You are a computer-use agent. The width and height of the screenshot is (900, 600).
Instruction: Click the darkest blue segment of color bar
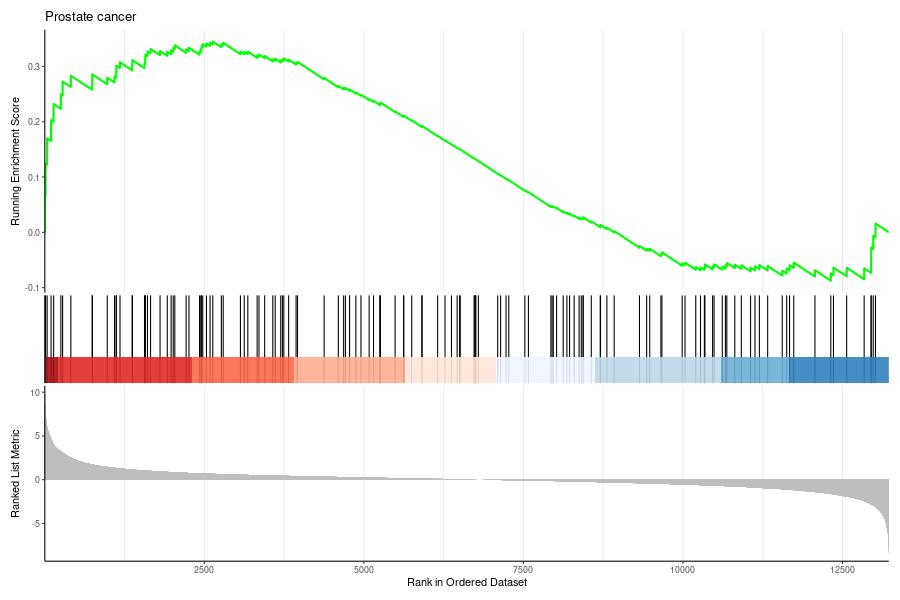tap(839, 370)
